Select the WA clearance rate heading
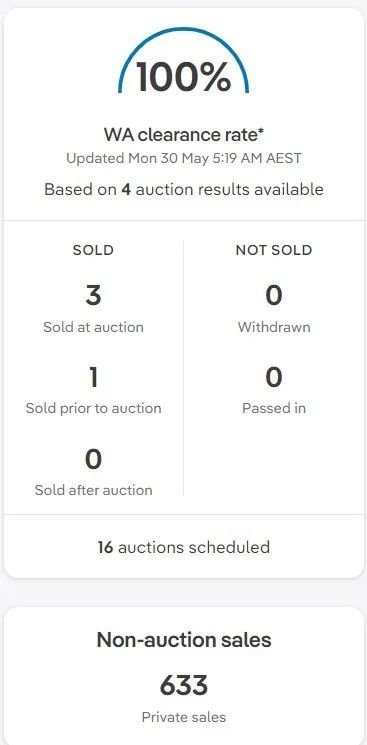The height and width of the screenshot is (745, 367). tap(184, 135)
